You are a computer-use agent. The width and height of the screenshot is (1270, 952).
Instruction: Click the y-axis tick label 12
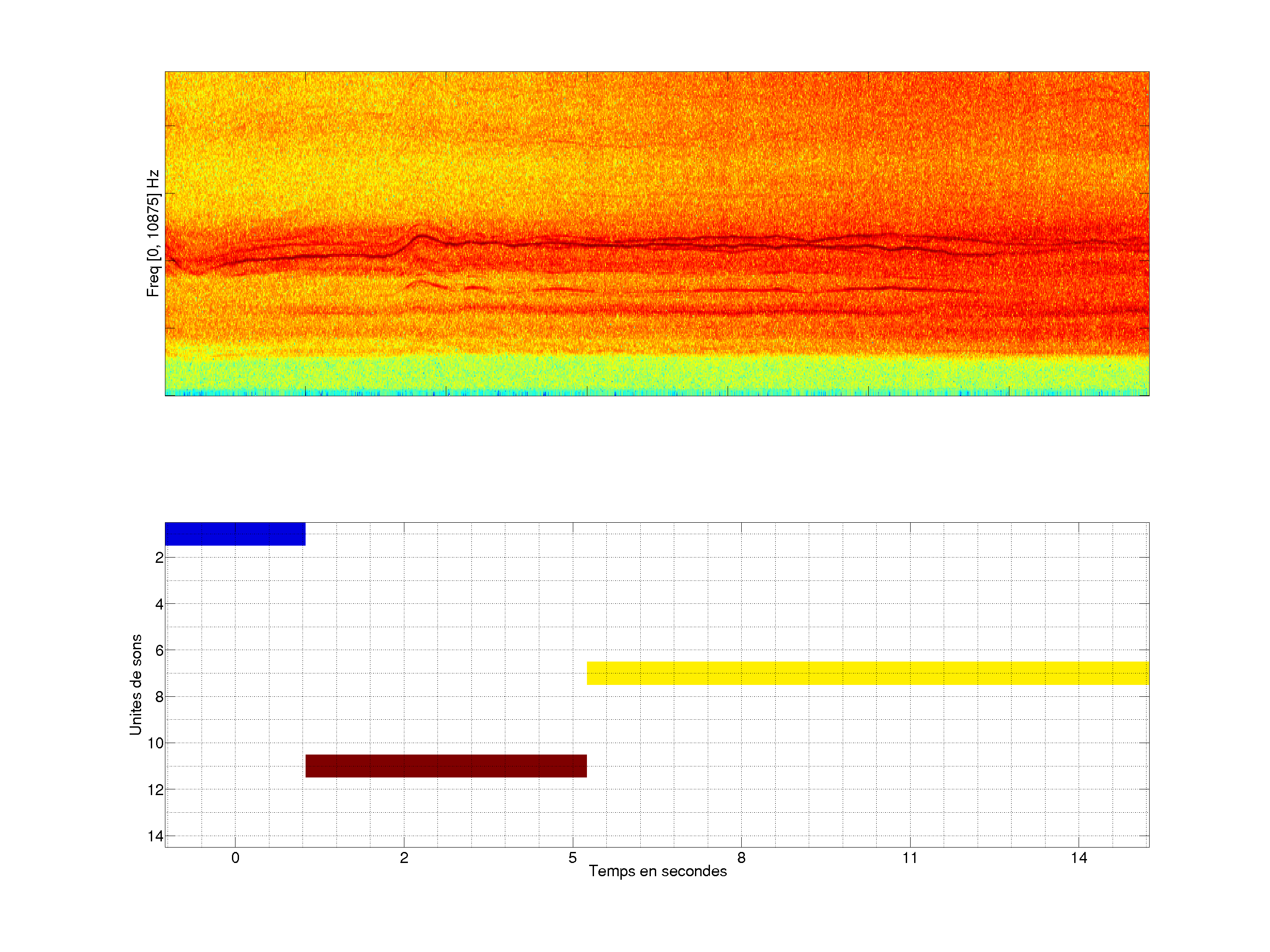[156, 790]
